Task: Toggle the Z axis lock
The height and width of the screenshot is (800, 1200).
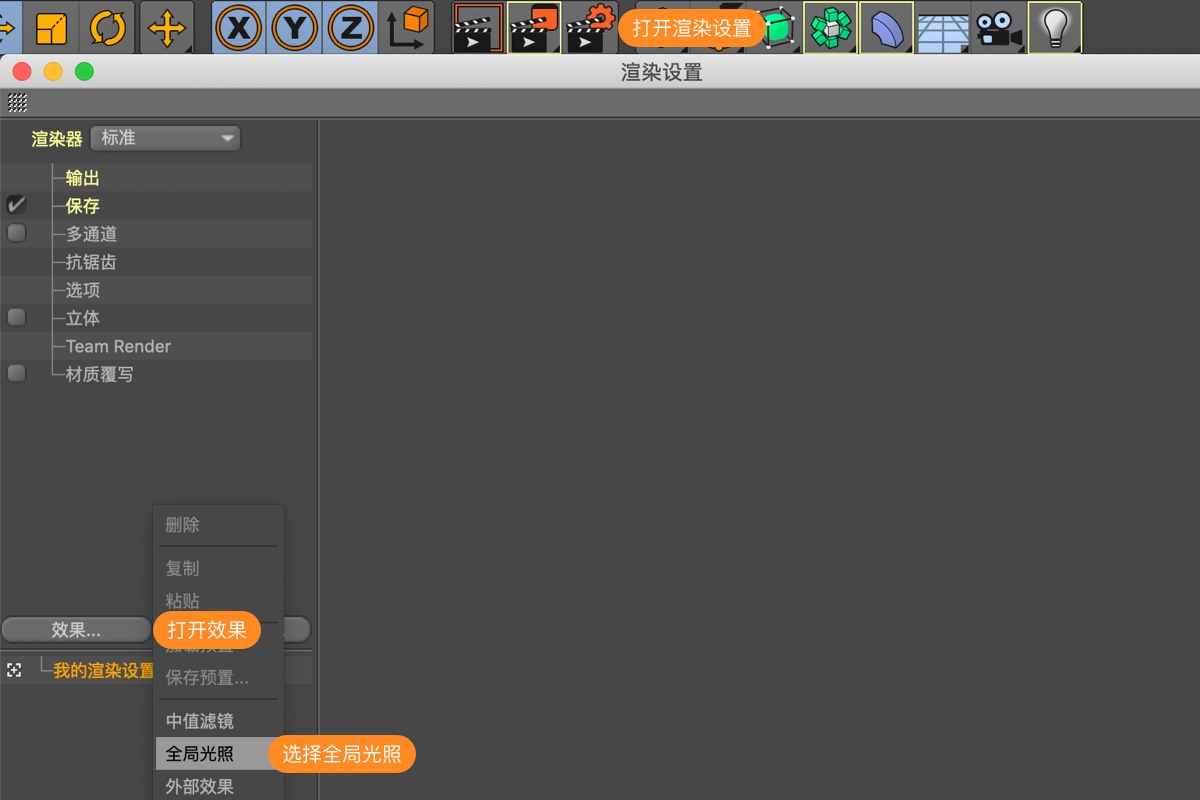Action: tap(350, 27)
